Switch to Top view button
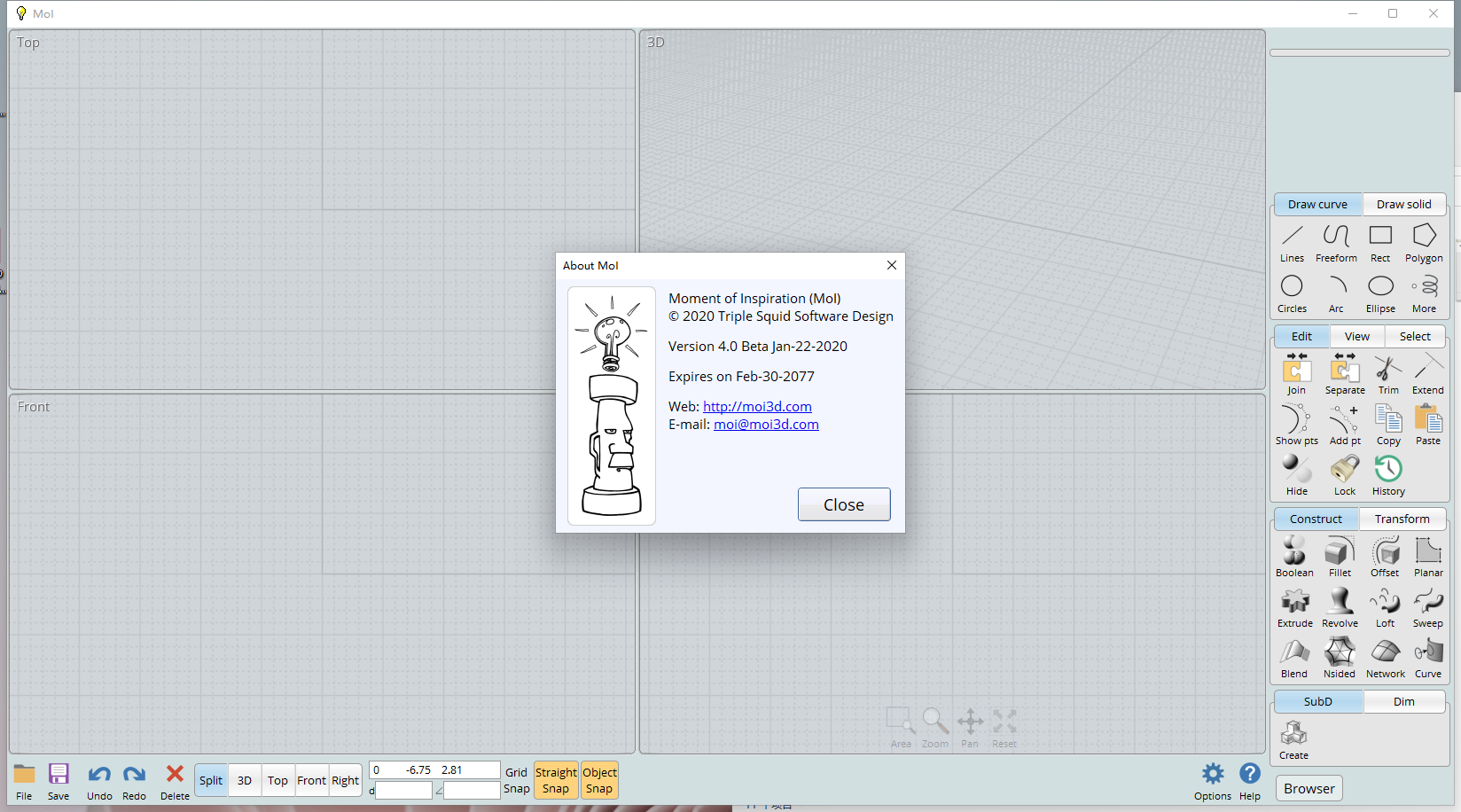 coord(277,780)
